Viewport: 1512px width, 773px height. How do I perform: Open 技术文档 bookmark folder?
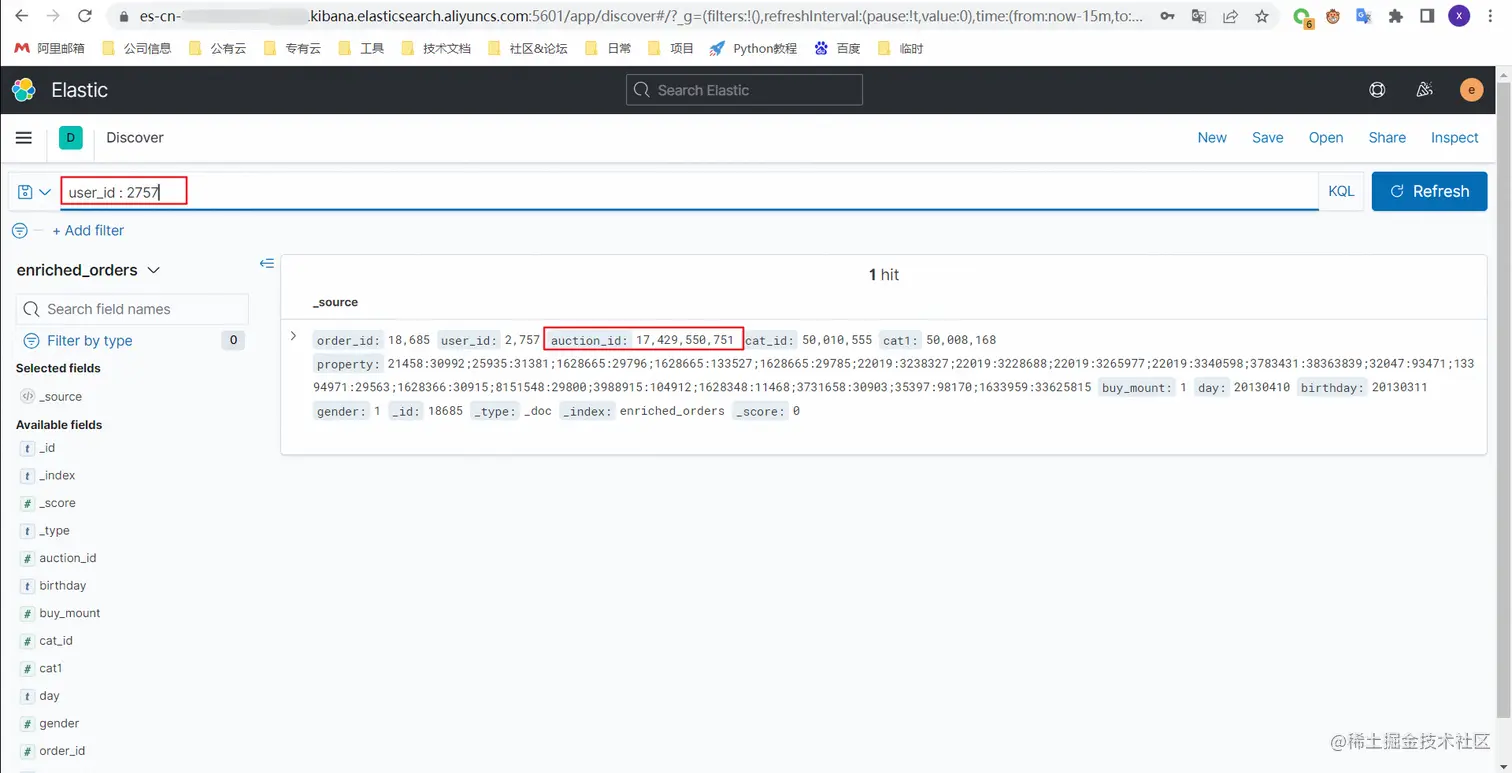click(x=435, y=48)
